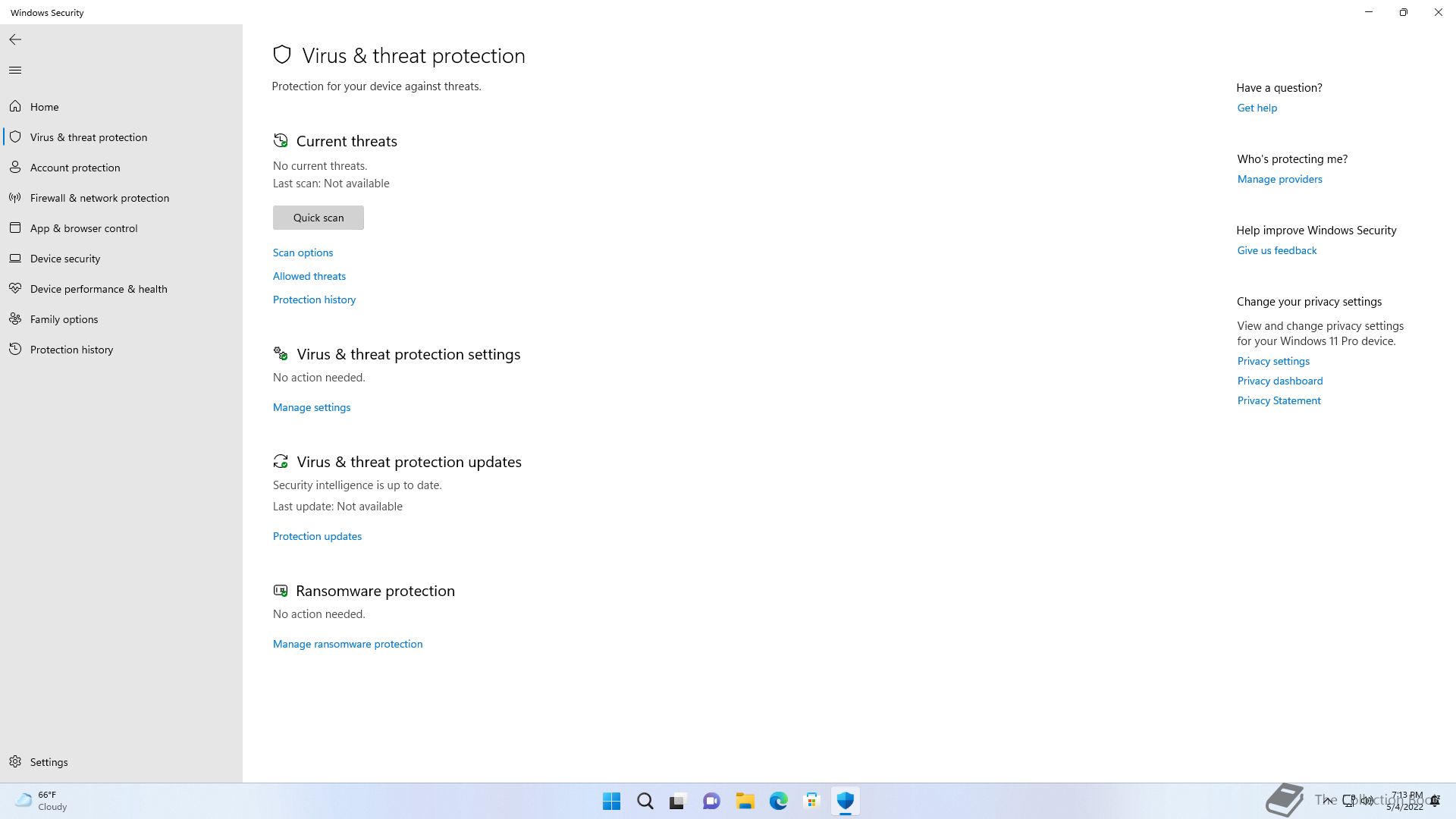Open Microsoft Store from the taskbar

pos(811,801)
